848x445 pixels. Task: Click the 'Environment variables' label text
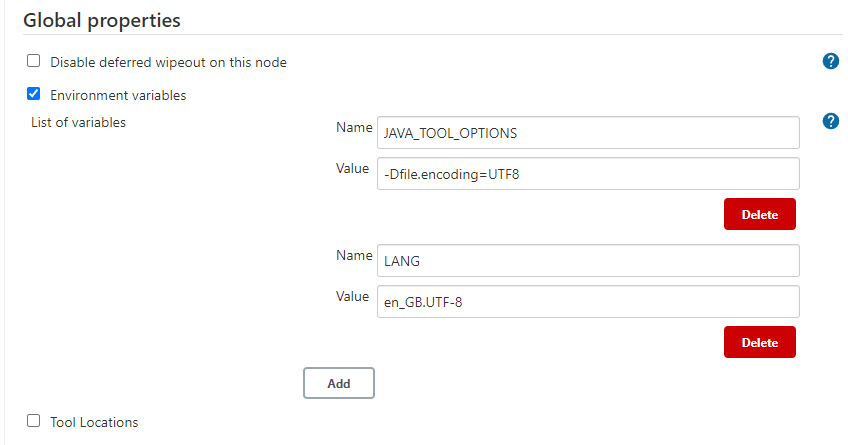click(x=118, y=96)
